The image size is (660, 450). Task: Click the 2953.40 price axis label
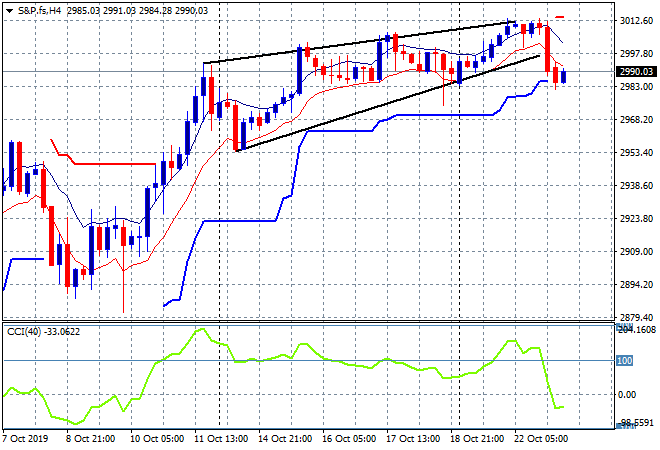636,152
